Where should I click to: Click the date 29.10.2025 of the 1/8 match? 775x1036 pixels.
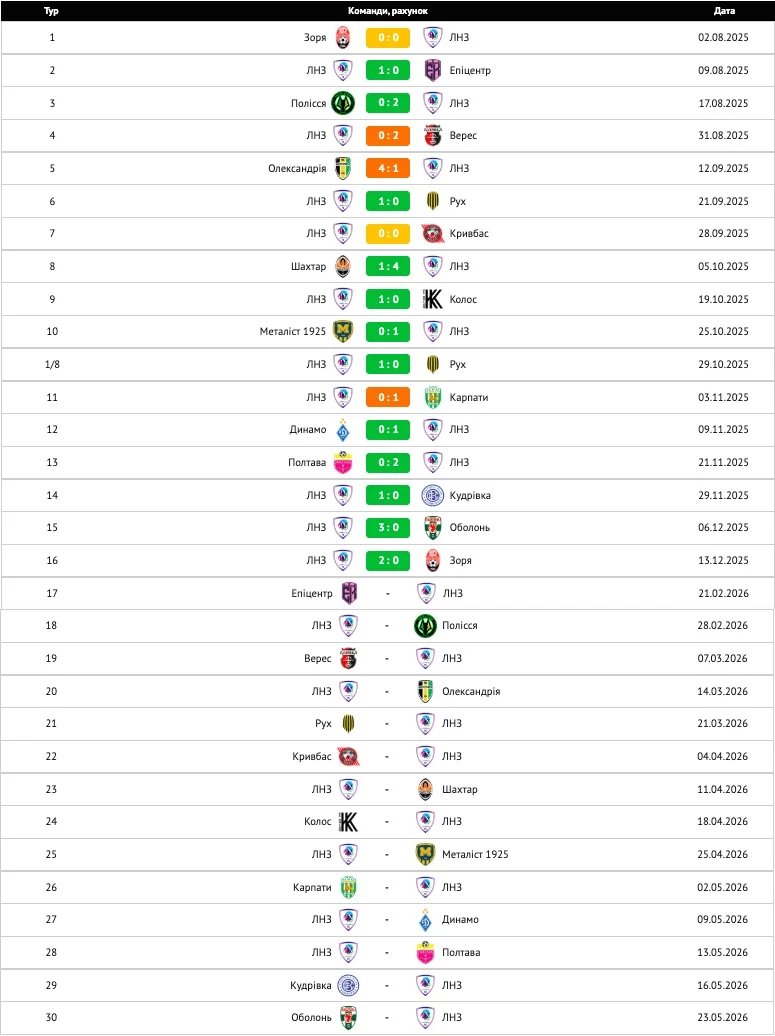pyautogui.click(x=723, y=364)
